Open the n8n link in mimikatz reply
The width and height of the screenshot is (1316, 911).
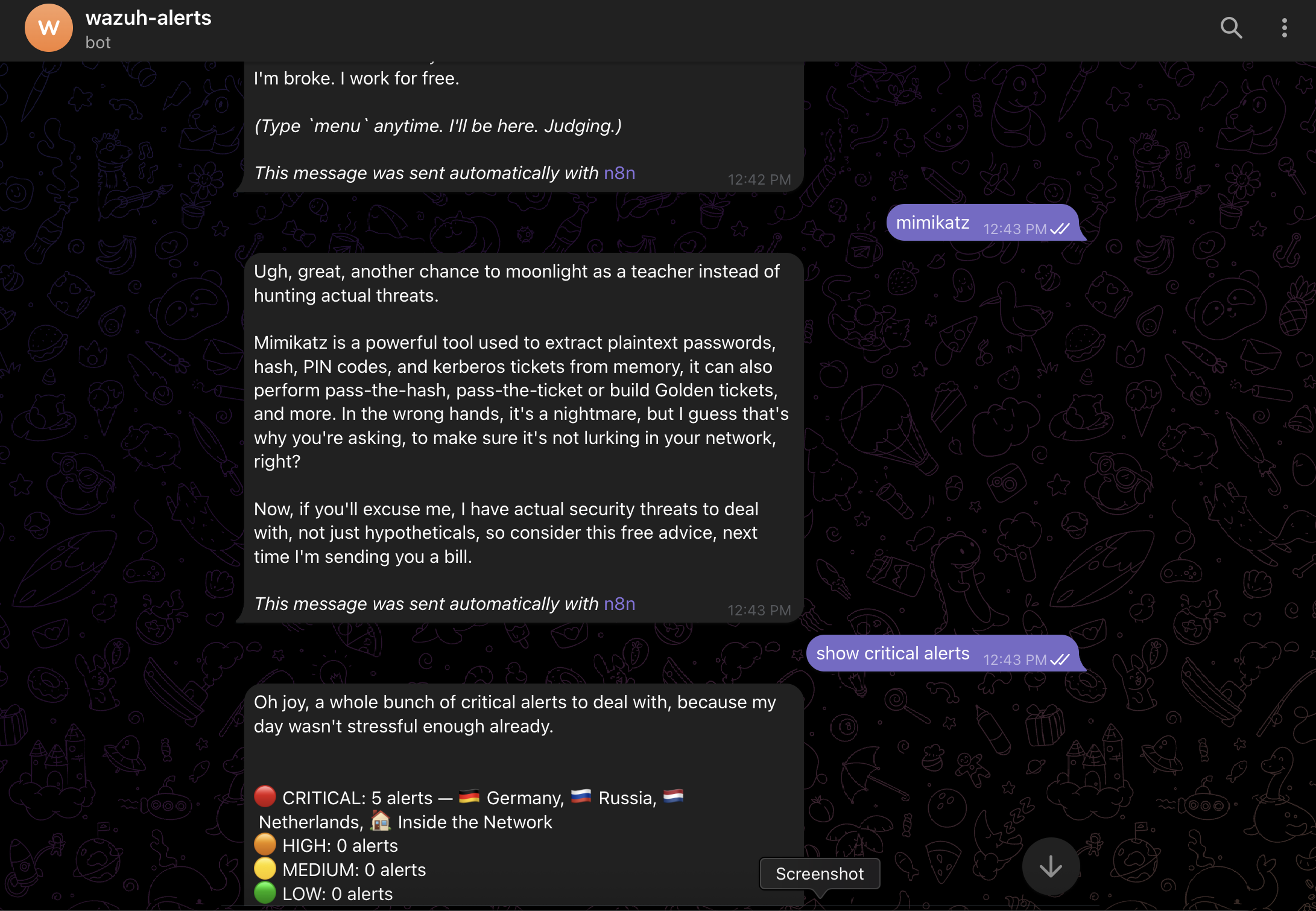[619, 604]
